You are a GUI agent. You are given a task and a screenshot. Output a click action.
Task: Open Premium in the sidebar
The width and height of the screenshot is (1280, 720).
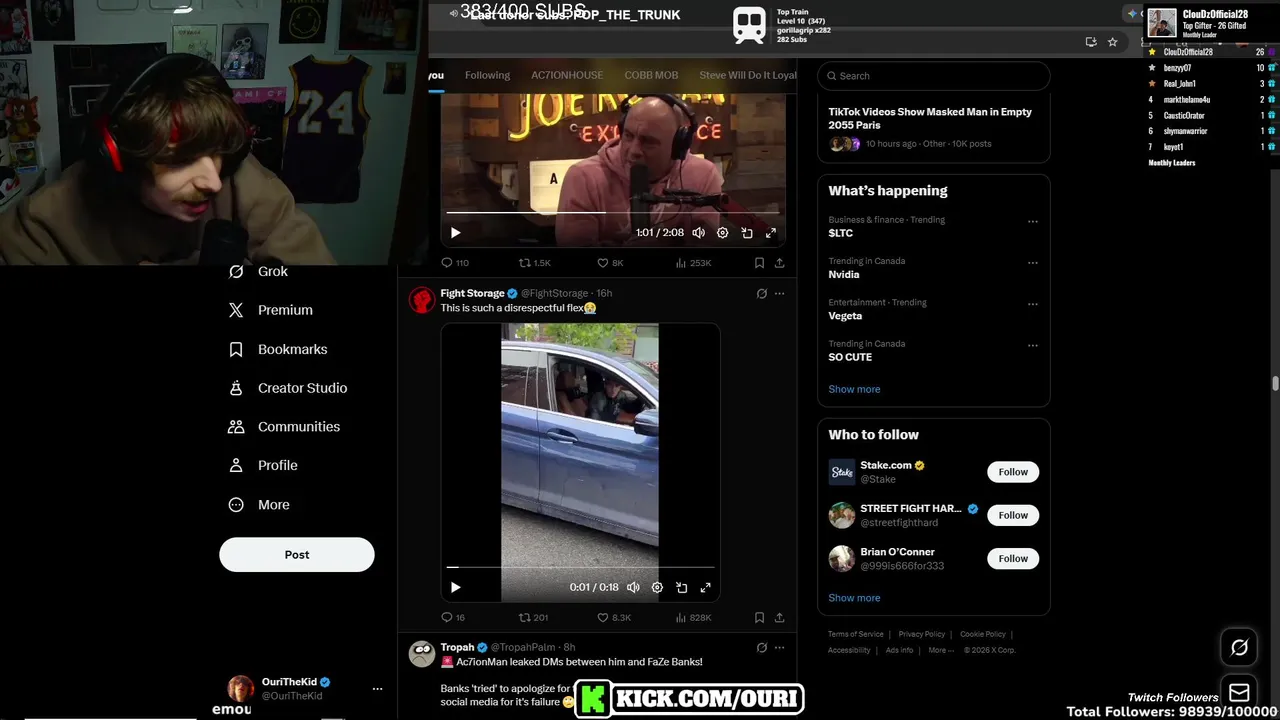[270, 310]
